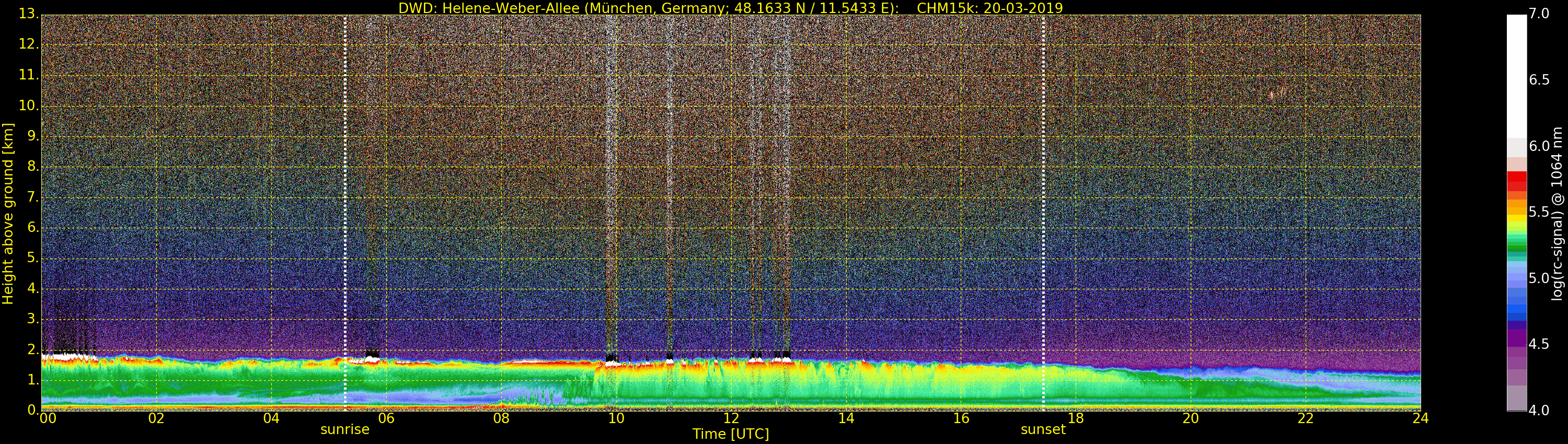Click the 'sunrise' label below the axis

(345, 429)
